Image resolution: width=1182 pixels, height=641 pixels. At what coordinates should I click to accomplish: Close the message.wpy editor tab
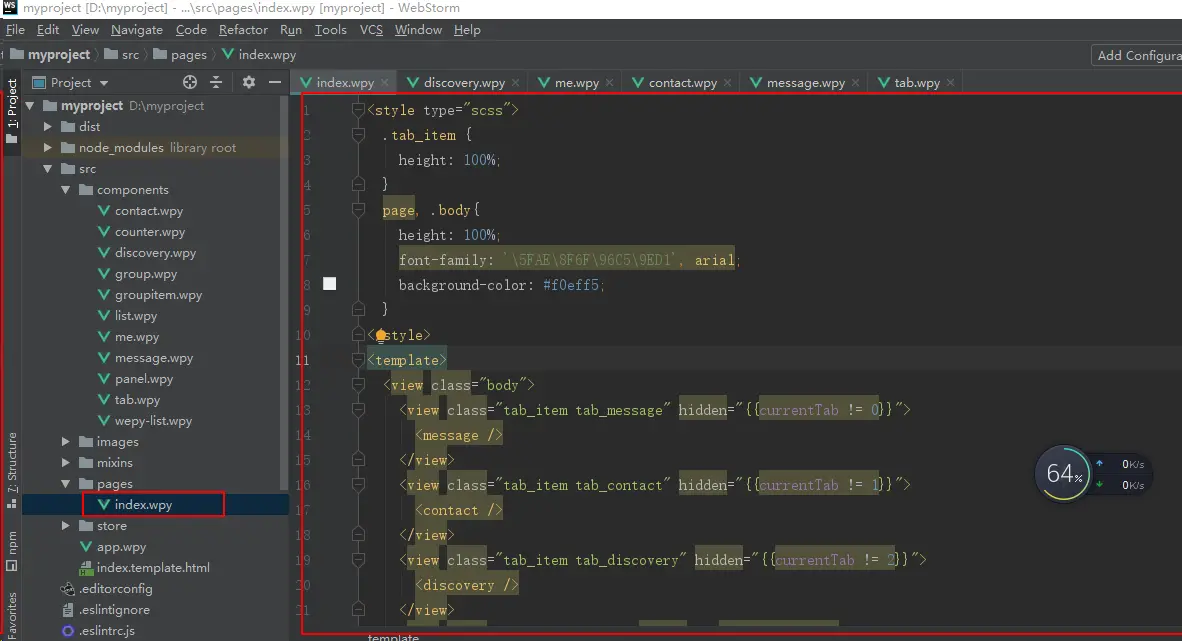pyautogui.click(x=856, y=82)
